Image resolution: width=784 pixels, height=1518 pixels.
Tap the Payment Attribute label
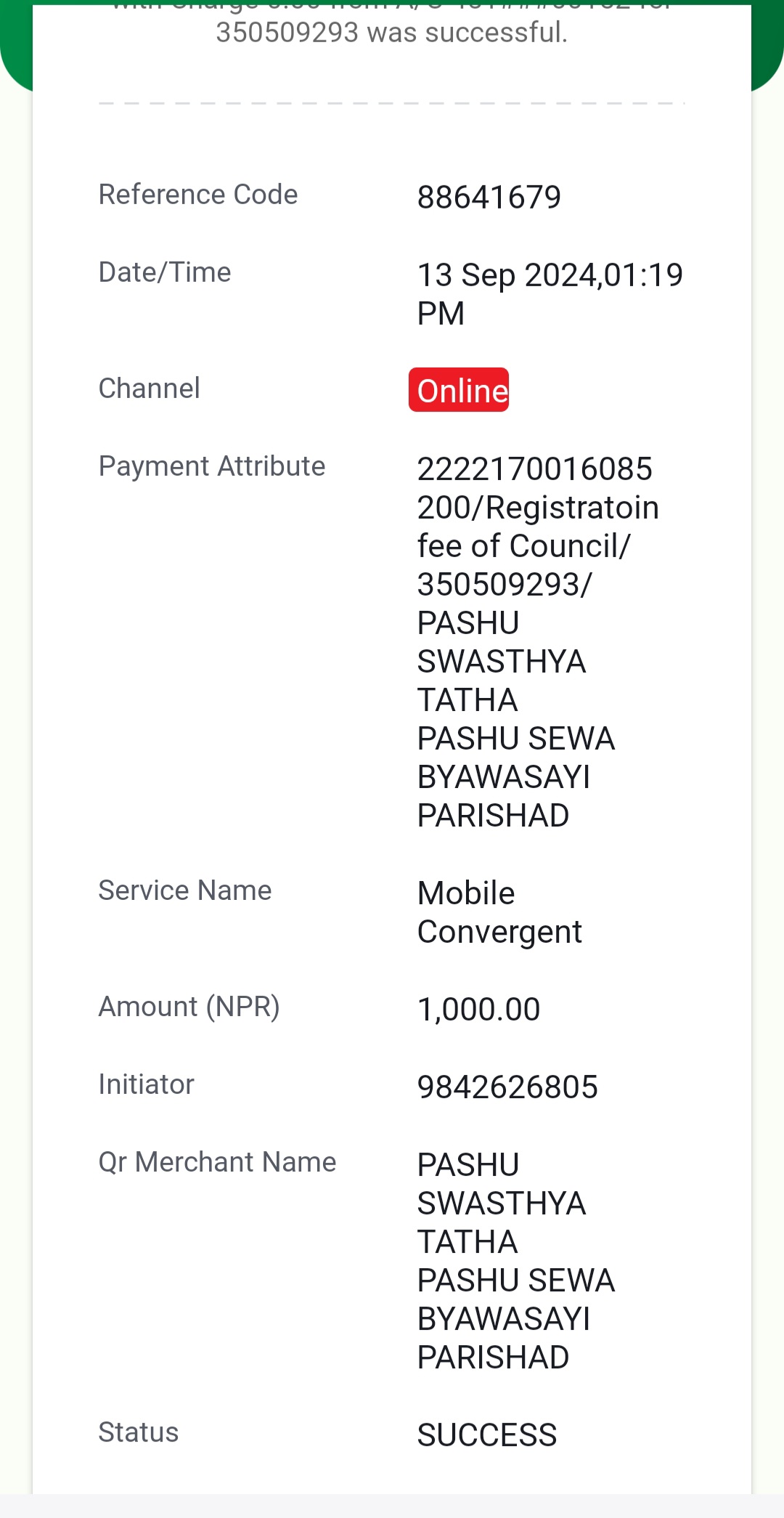point(212,466)
